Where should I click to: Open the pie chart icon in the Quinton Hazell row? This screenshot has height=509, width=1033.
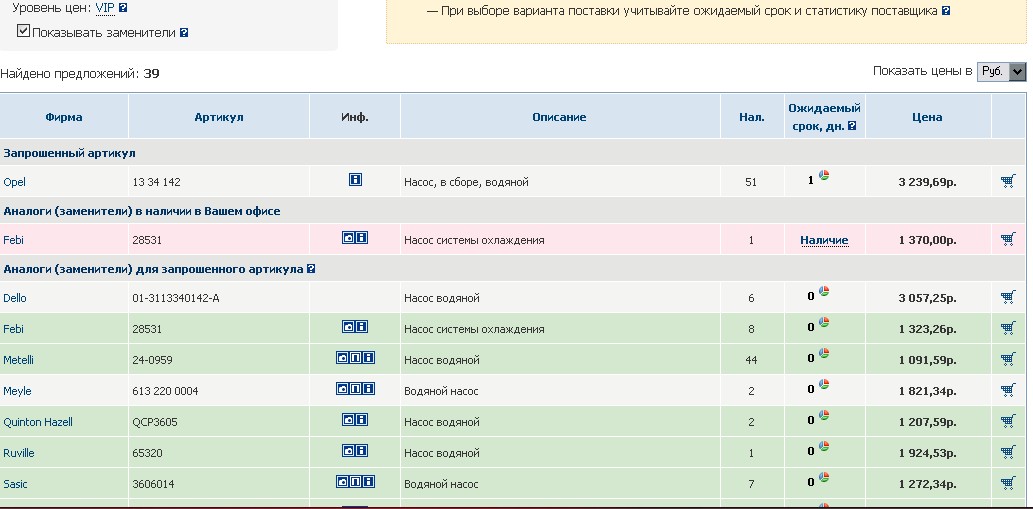click(x=824, y=415)
